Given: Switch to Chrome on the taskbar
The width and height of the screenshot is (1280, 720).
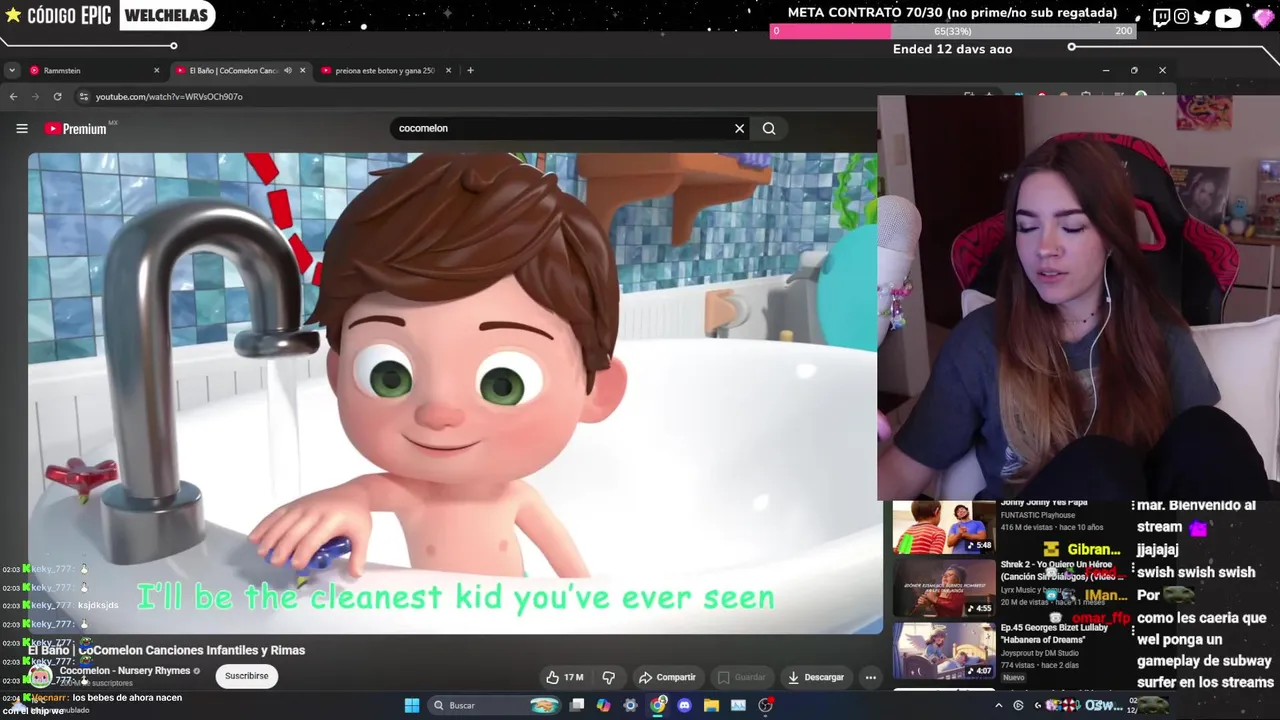Looking at the screenshot, I should point(657,705).
